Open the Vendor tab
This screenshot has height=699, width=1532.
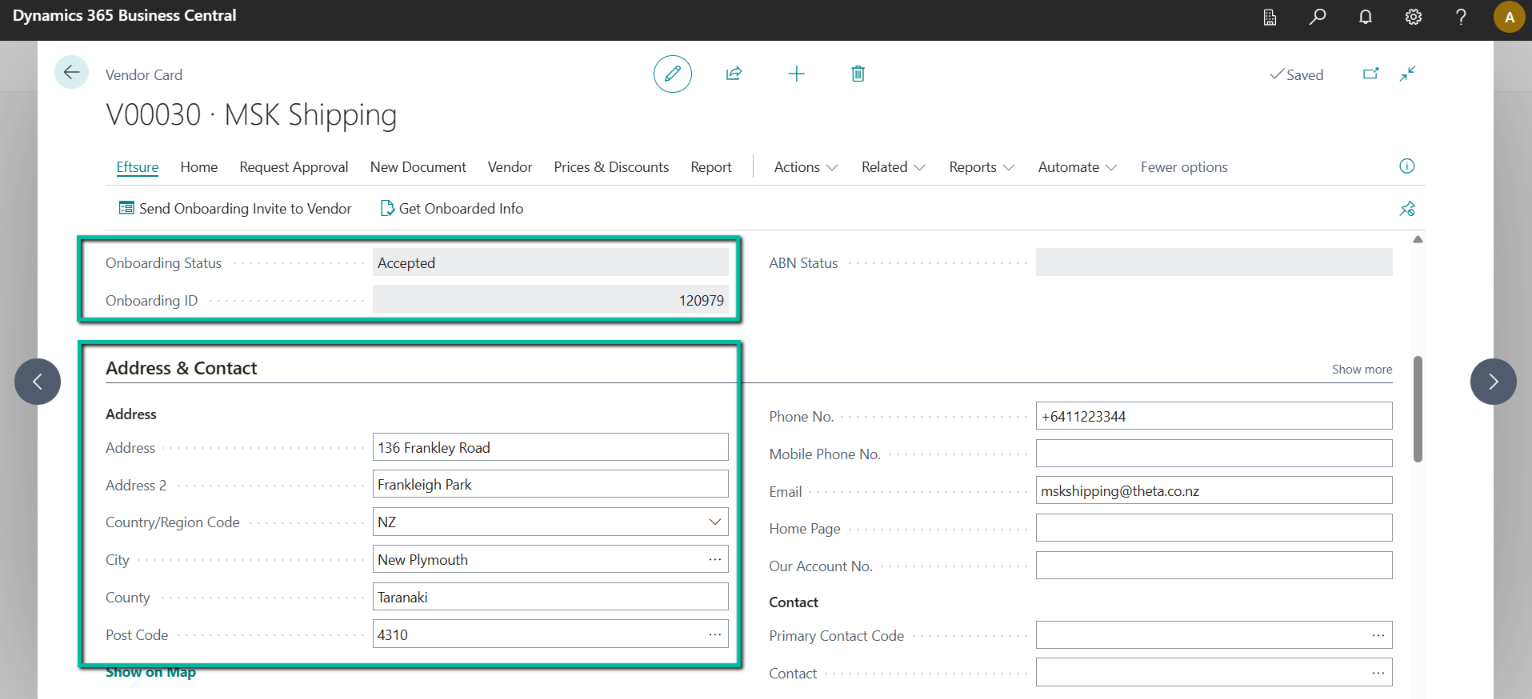tap(510, 167)
